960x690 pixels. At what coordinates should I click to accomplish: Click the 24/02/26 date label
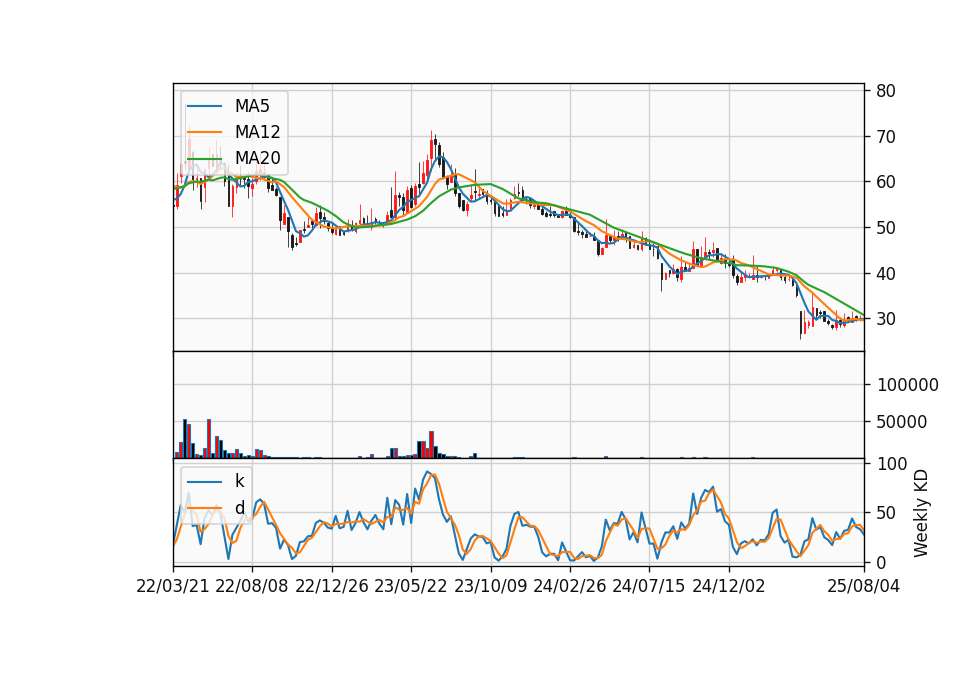[x=569, y=586]
